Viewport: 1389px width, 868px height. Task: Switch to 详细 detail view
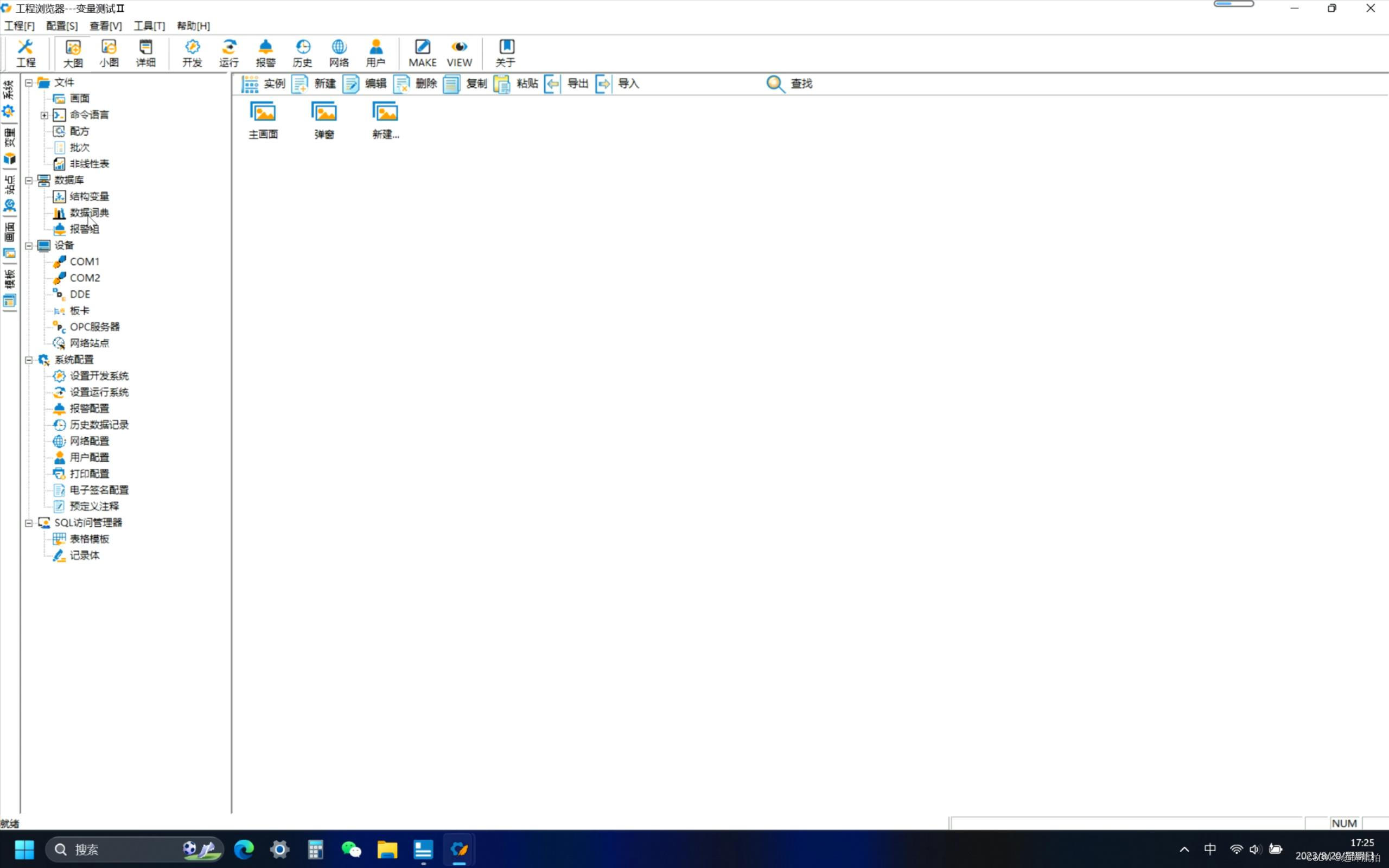(146, 53)
